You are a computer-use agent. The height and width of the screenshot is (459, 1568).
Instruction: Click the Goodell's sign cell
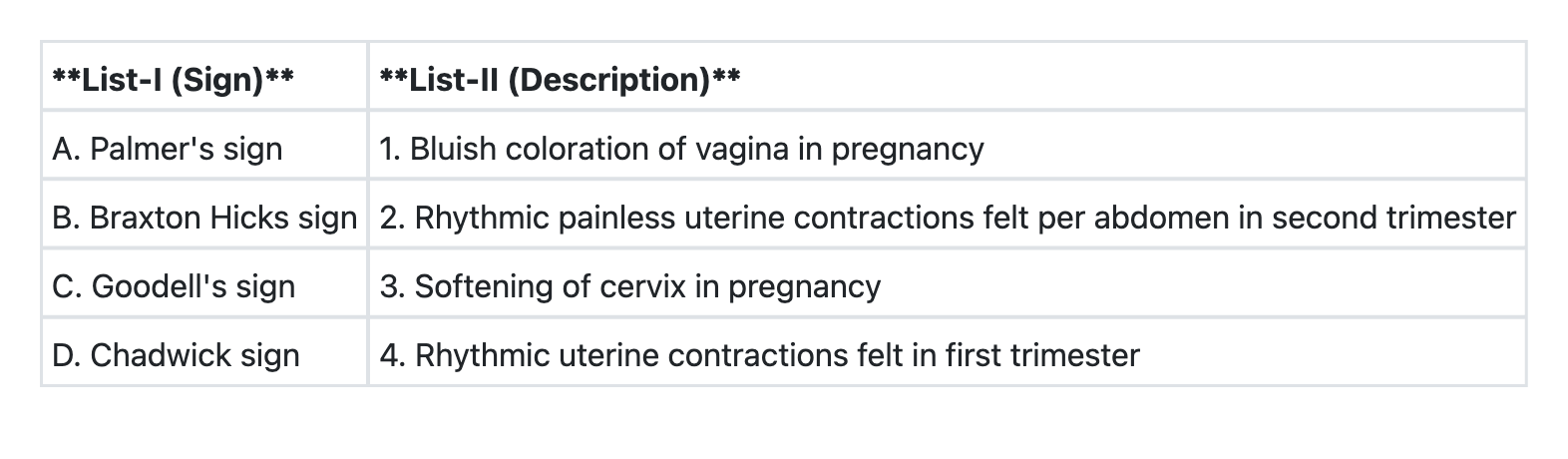[174, 286]
